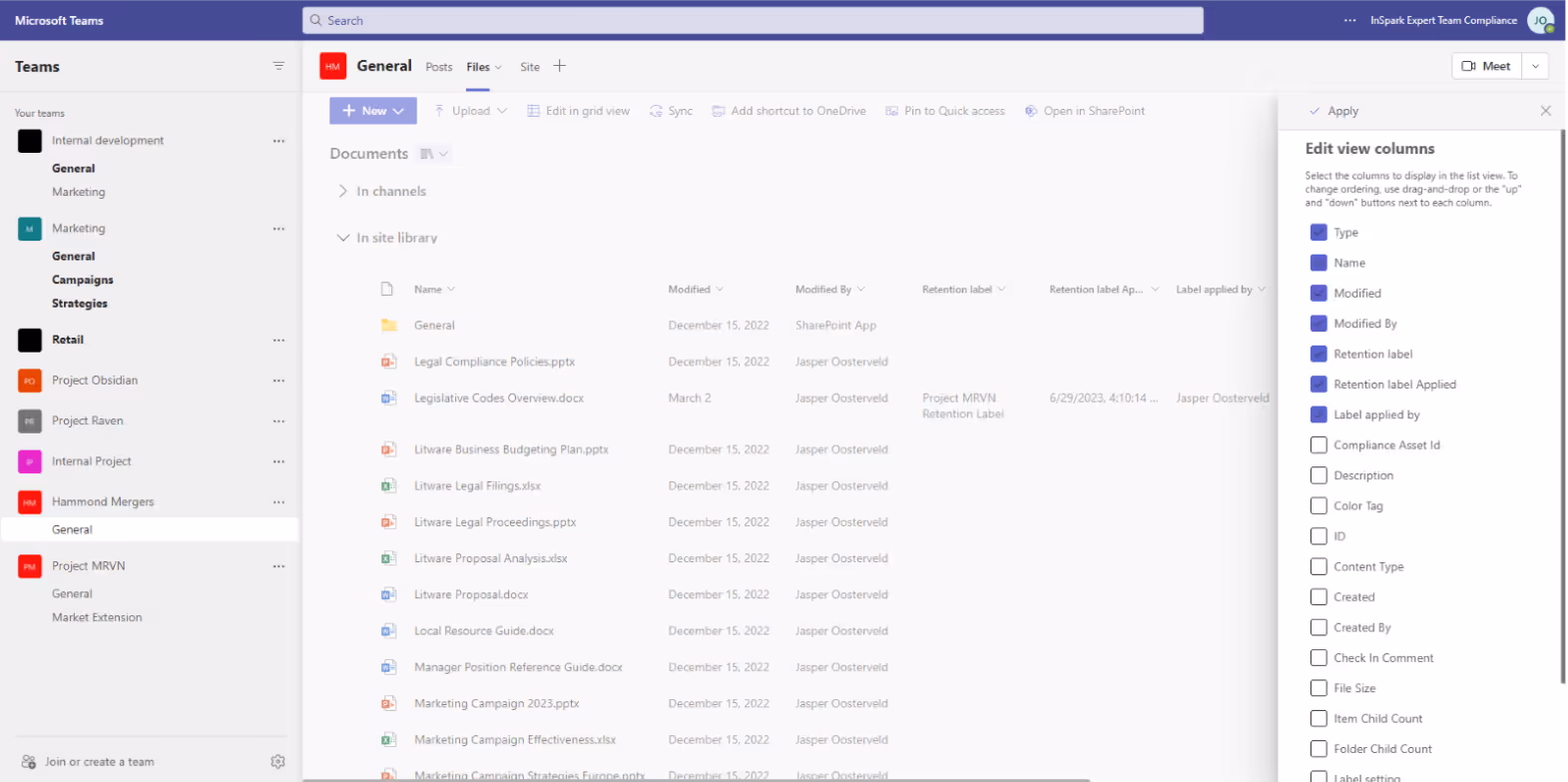The height and width of the screenshot is (782, 1568).
Task: Expand the In channels section
Action: click(381, 192)
